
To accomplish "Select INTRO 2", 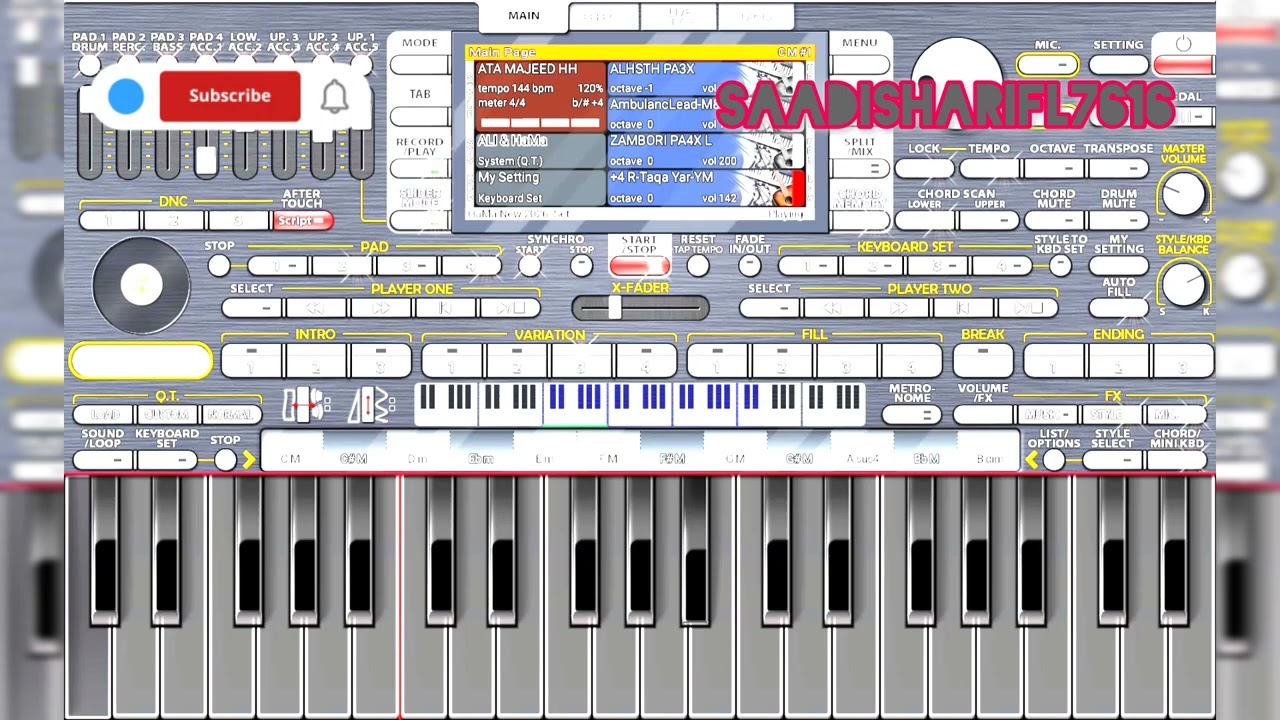I will click(x=316, y=360).
